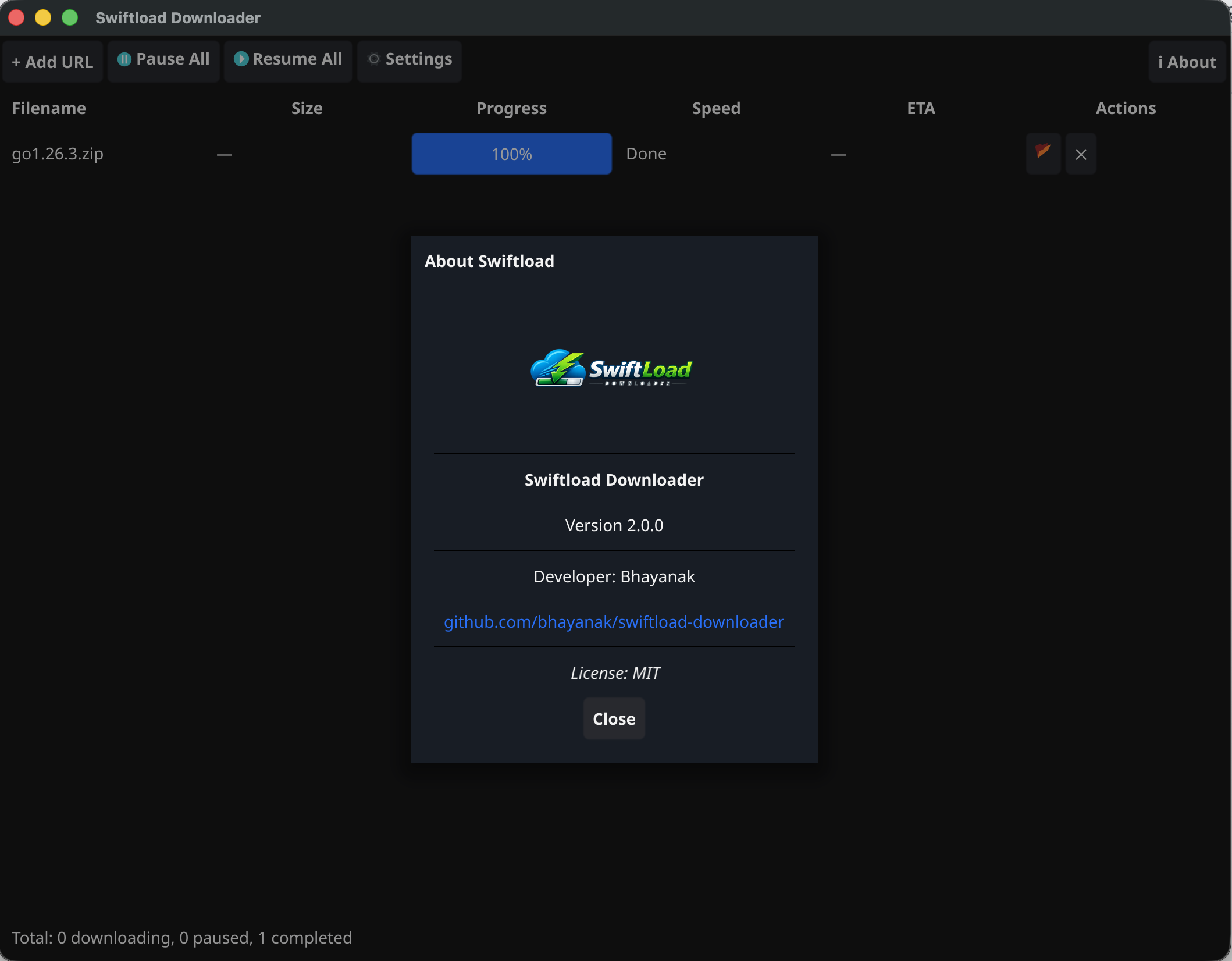
Task: Click the Developer: Bhayanak text
Action: pos(614,576)
